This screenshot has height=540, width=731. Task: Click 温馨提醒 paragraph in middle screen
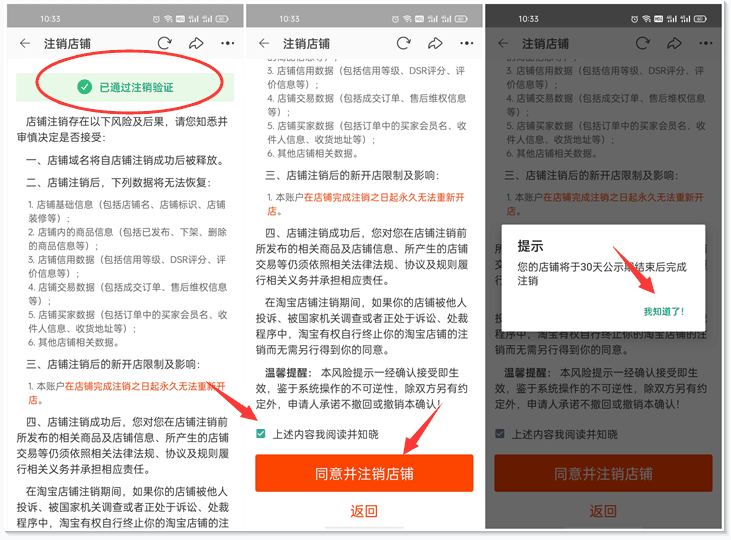pos(361,388)
